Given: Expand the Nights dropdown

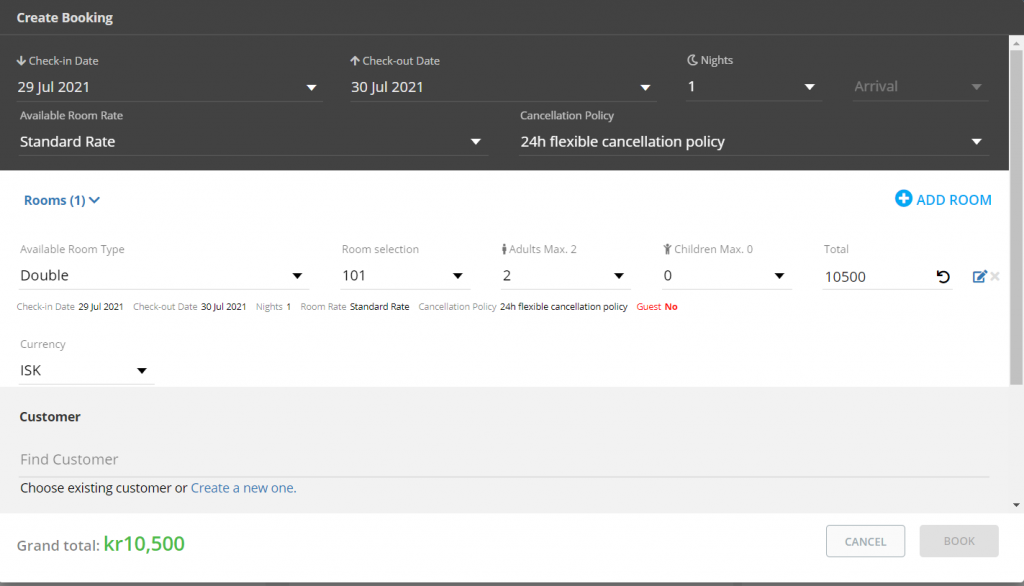Looking at the screenshot, I should point(754,87).
